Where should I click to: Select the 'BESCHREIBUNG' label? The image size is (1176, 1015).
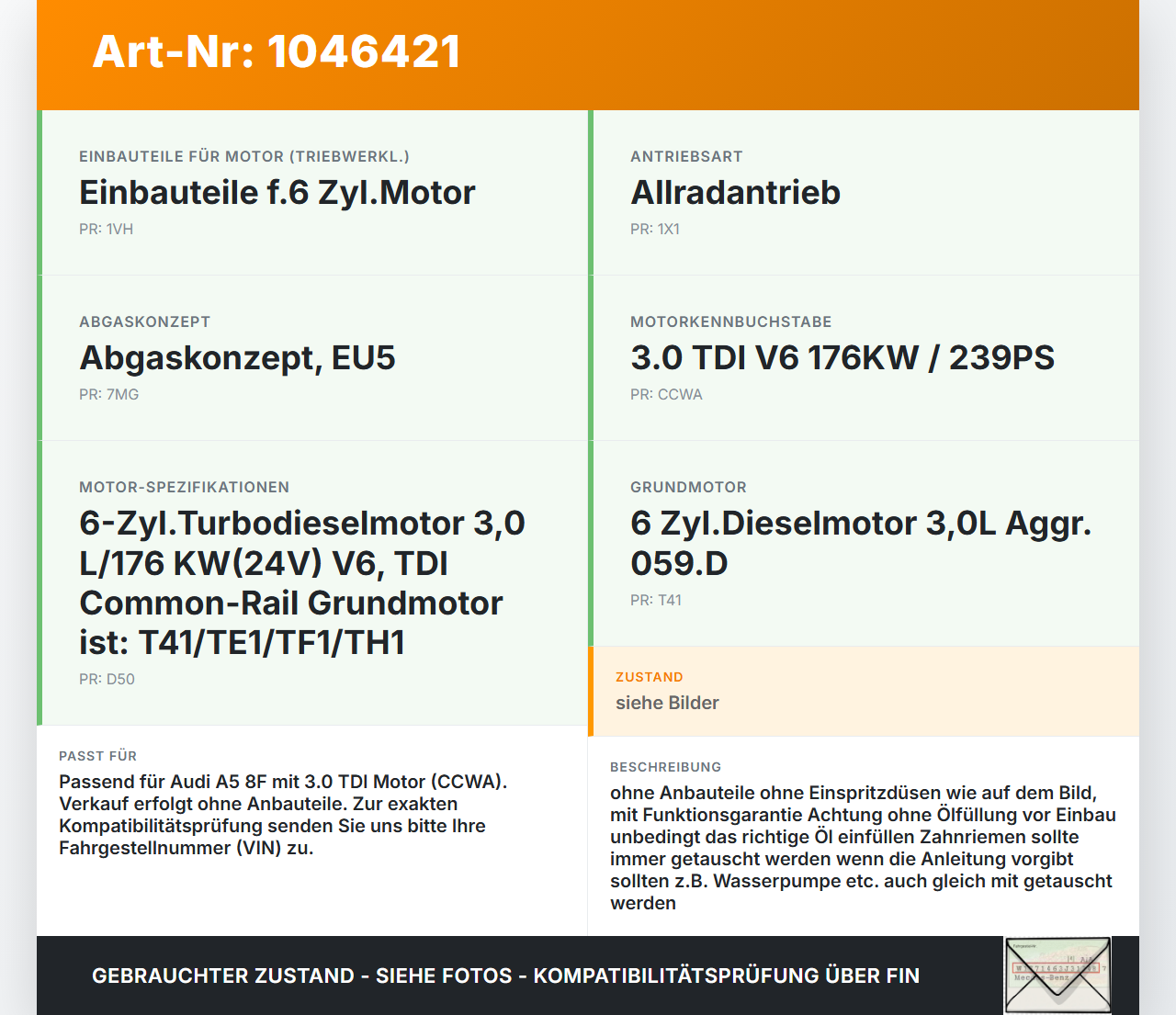pos(665,767)
